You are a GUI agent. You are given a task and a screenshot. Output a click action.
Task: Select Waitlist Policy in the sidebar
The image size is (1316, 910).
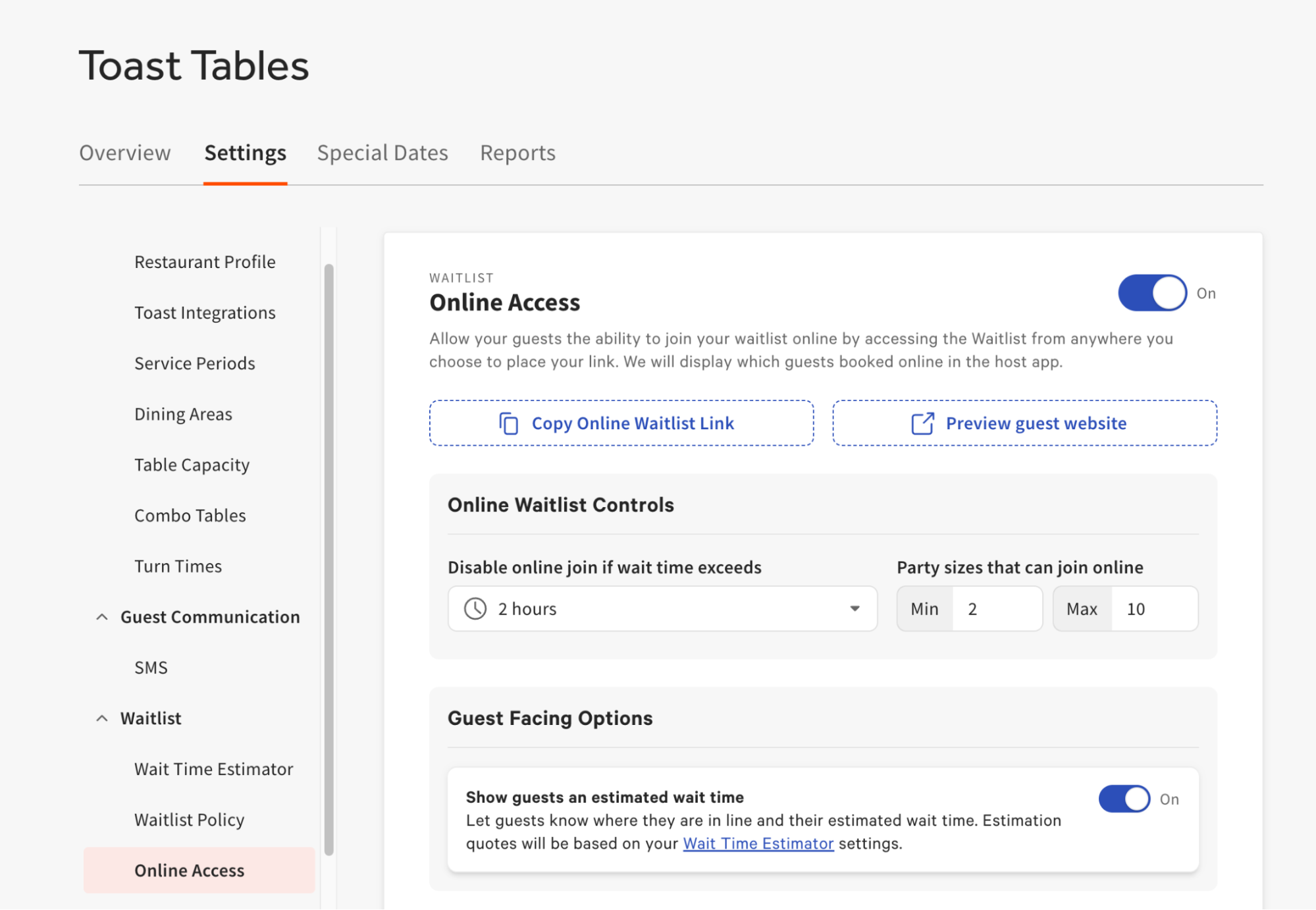190,819
